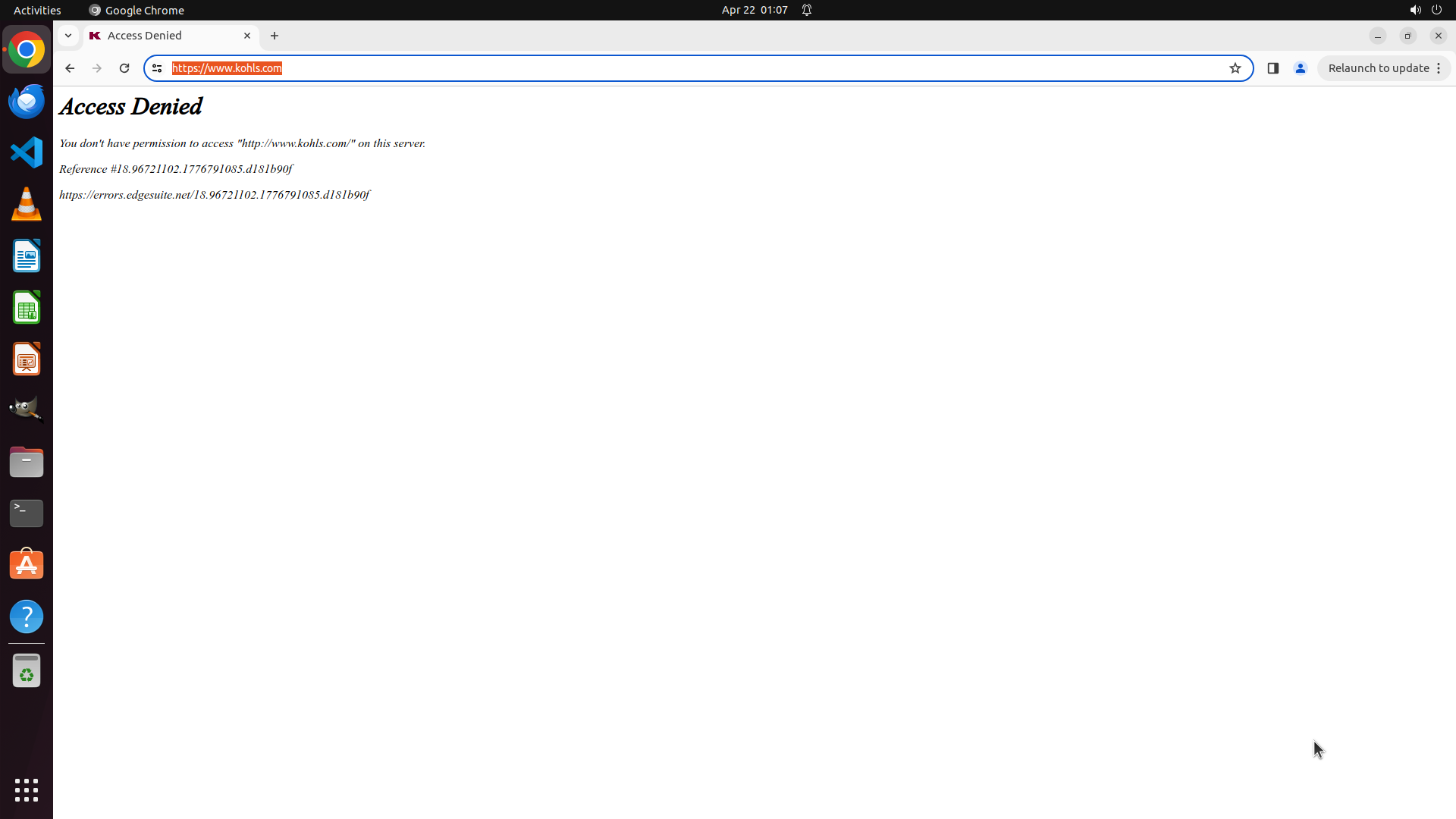Open the clock and calendar panel
The image size is (1456, 819).
click(754, 10)
